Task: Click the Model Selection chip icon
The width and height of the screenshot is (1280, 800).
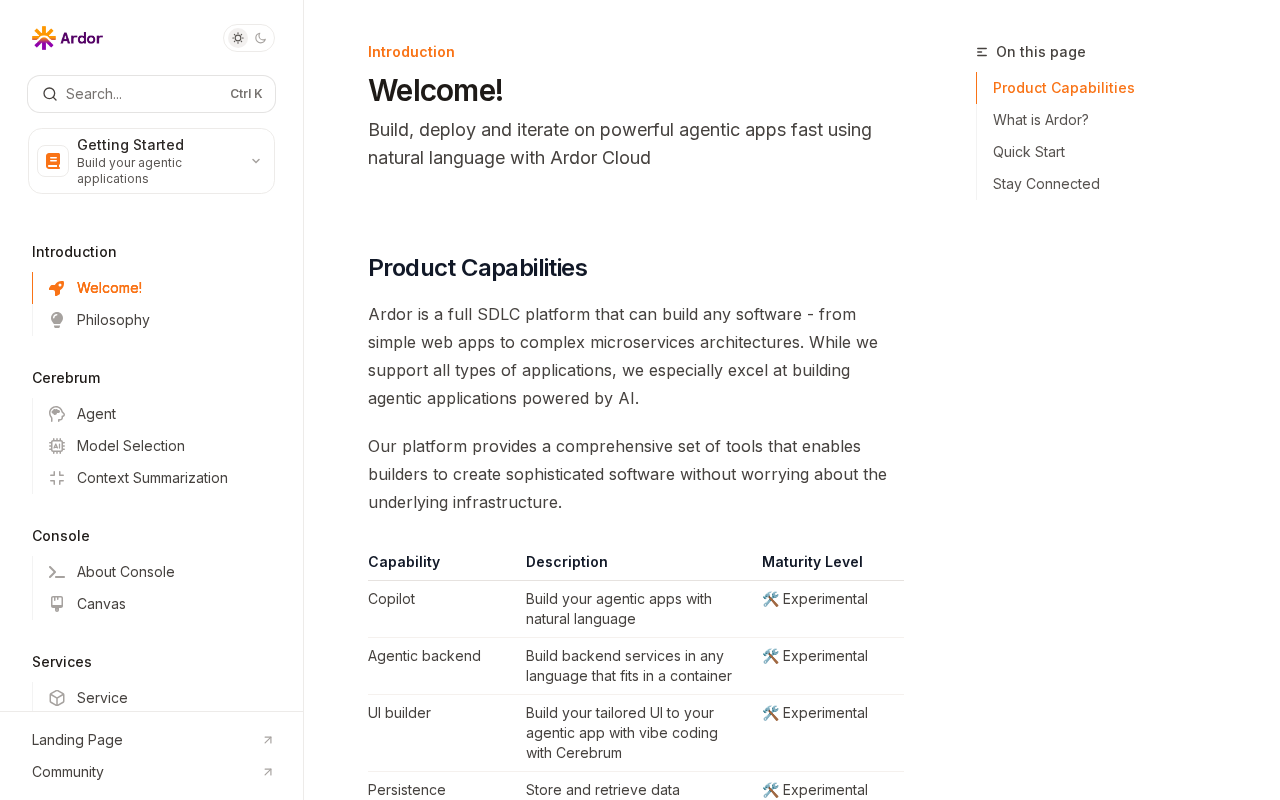Action: (x=57, y=446)
